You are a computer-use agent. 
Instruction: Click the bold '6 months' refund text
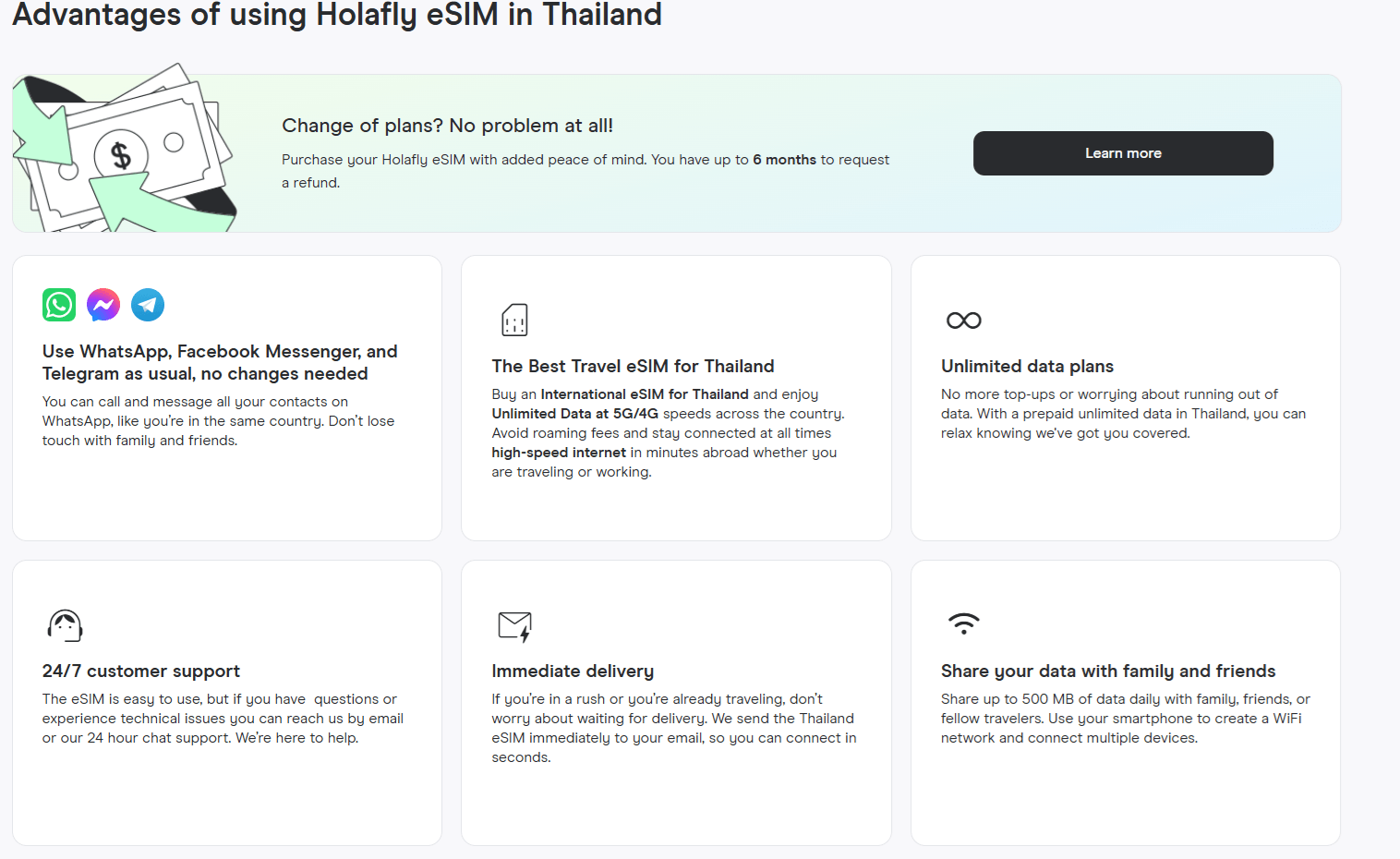pos(784,160)
